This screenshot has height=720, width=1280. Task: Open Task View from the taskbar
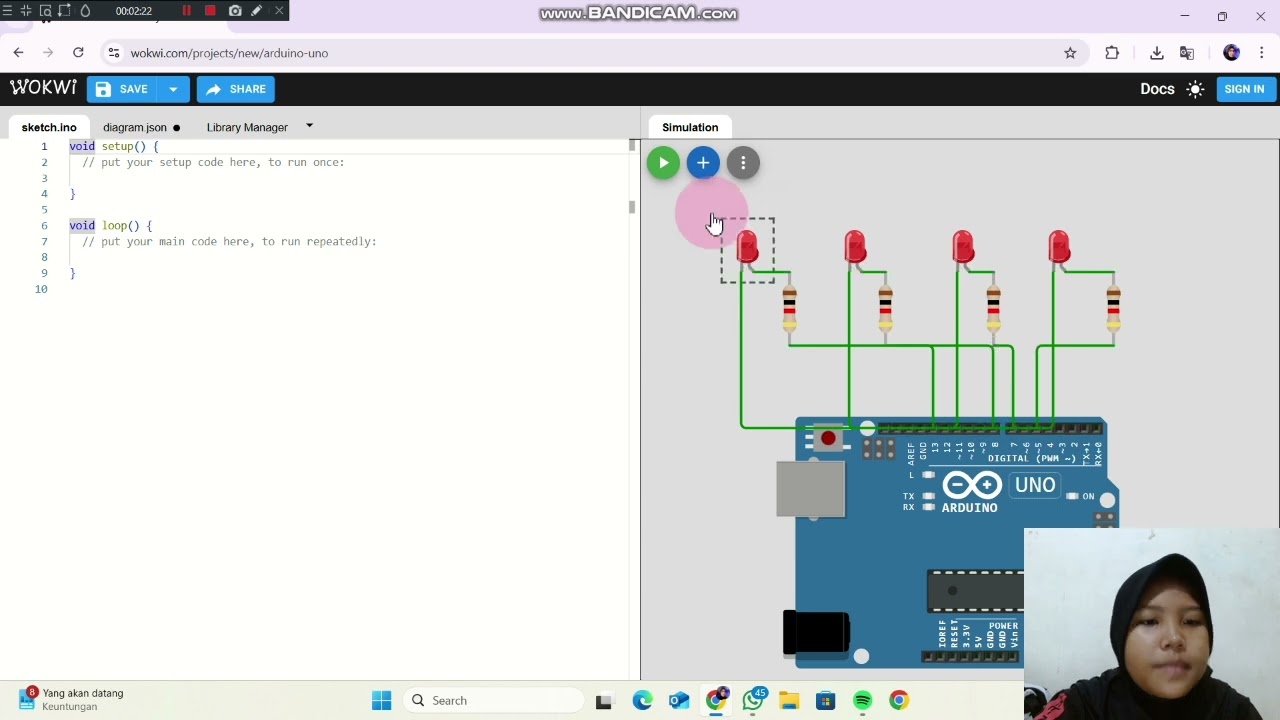603,701
